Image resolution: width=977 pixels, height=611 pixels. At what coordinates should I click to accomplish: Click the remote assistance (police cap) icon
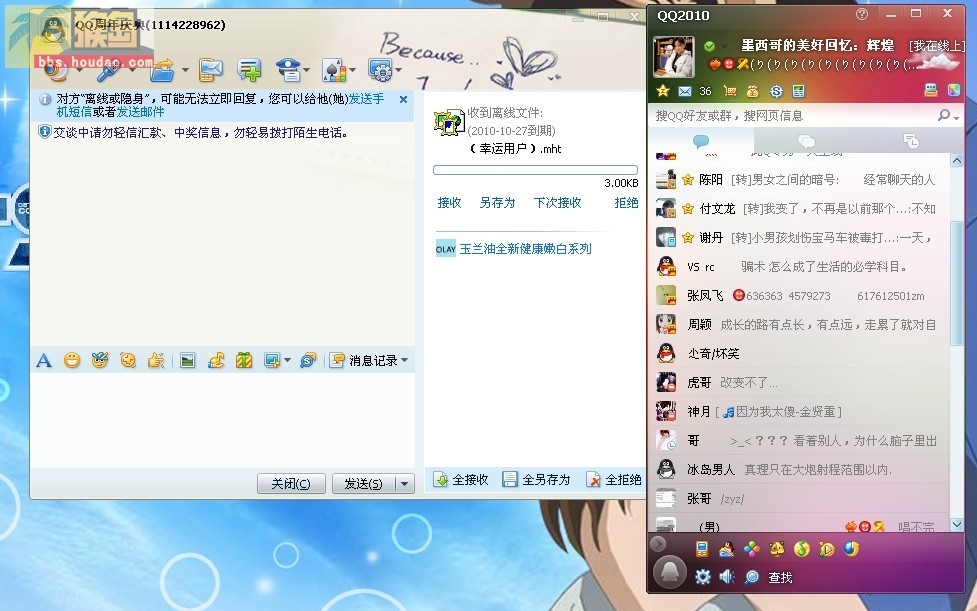point(288,70)
